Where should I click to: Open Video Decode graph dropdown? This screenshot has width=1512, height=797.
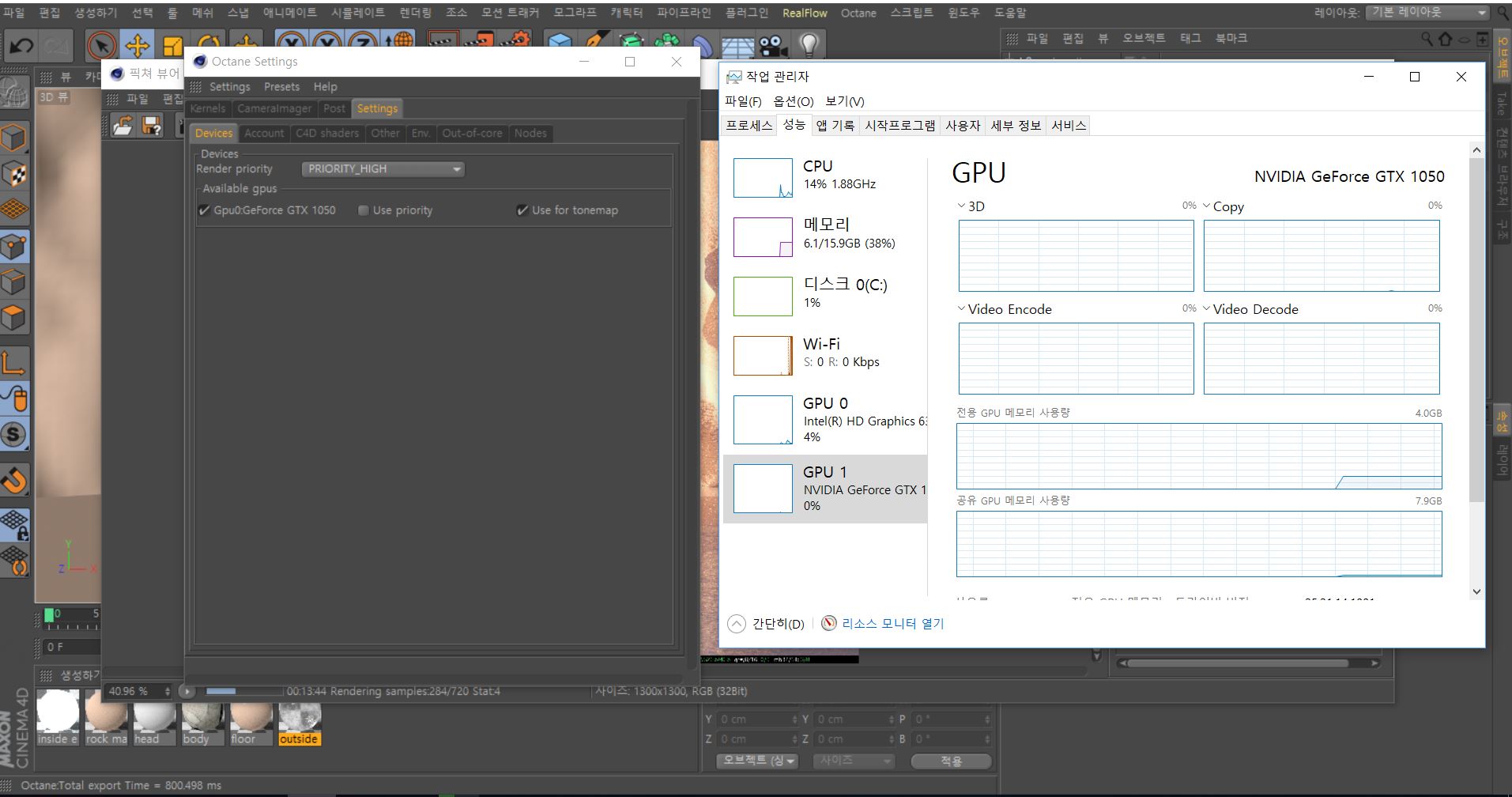[x=1206, y=308]
